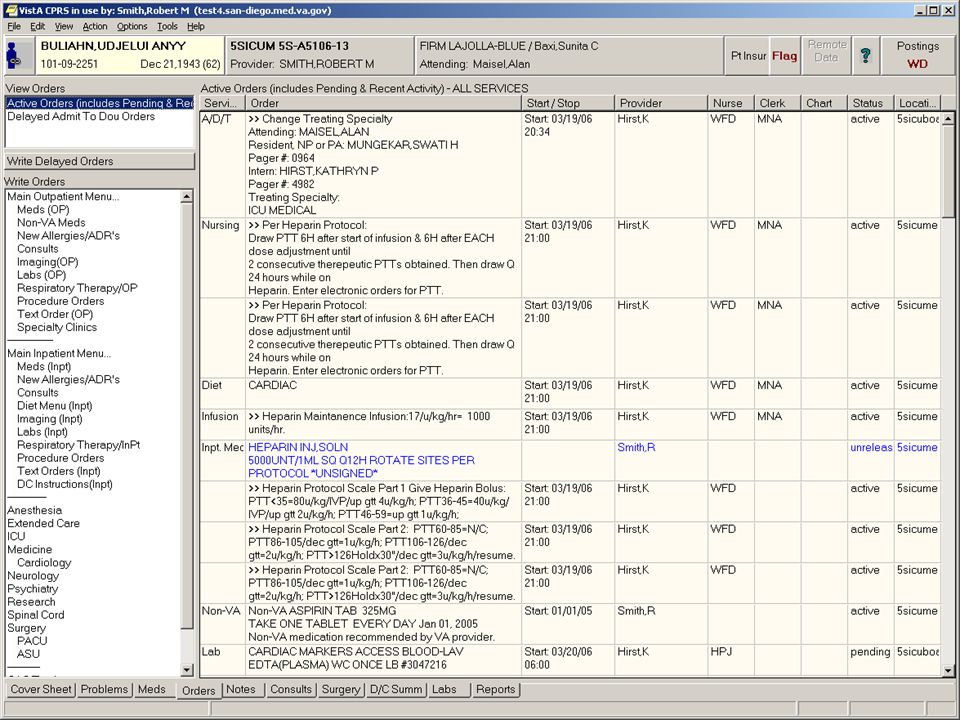Click Write Orders list scroll up arrow

coord(187,196)
